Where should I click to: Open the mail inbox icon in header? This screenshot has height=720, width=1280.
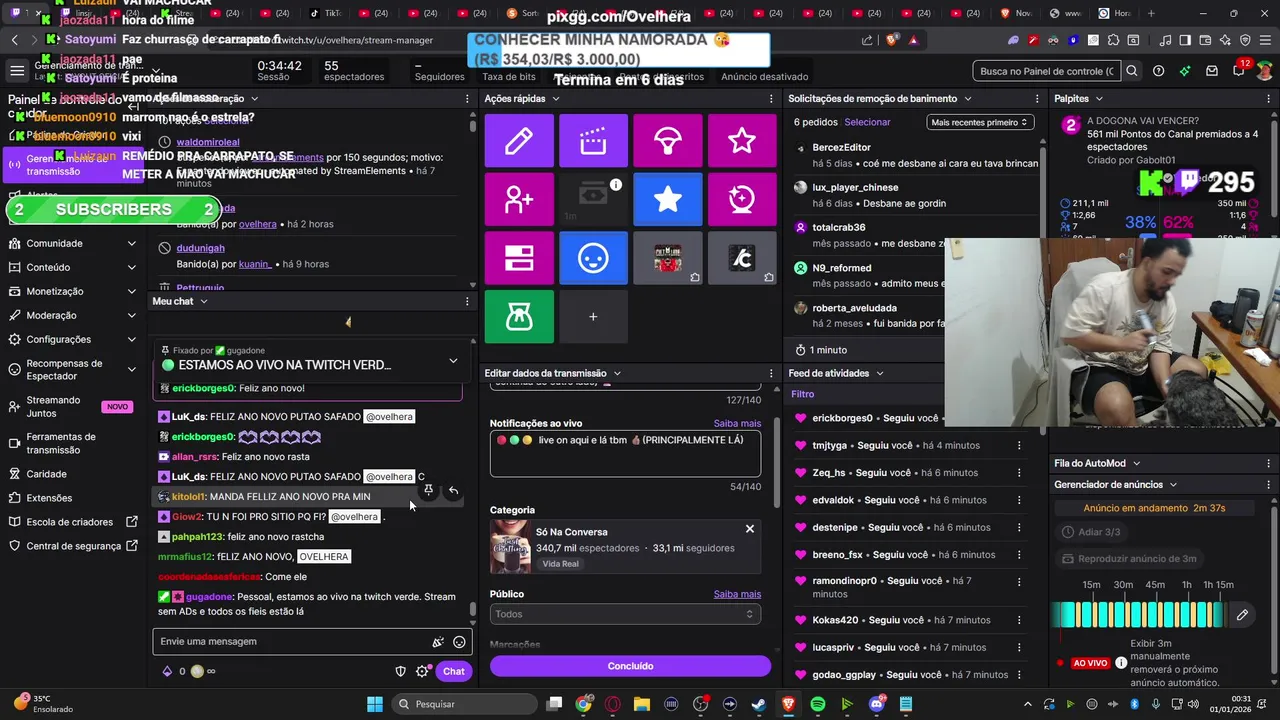1212,71
